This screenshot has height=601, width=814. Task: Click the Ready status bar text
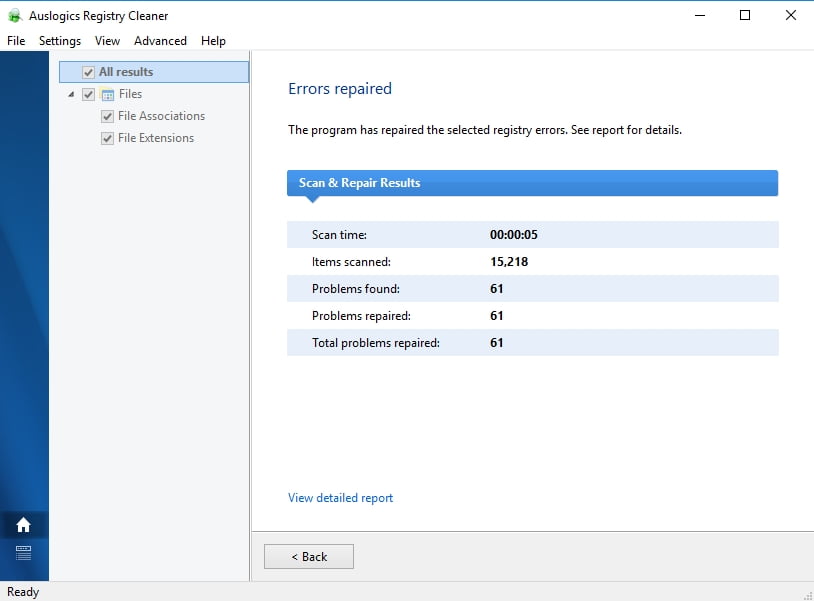click(x=23, y=591)
